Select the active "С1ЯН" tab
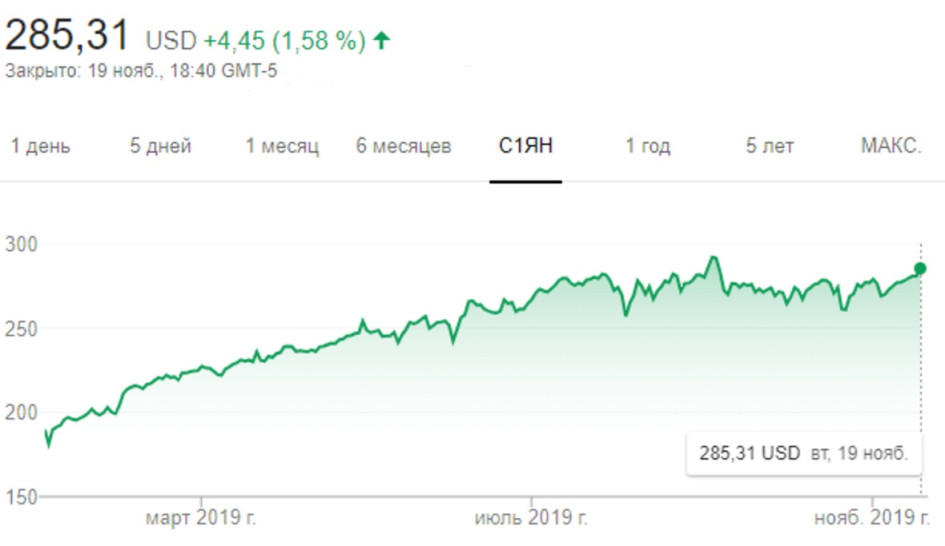Viewport: 945px width, 546px height. 526,146
